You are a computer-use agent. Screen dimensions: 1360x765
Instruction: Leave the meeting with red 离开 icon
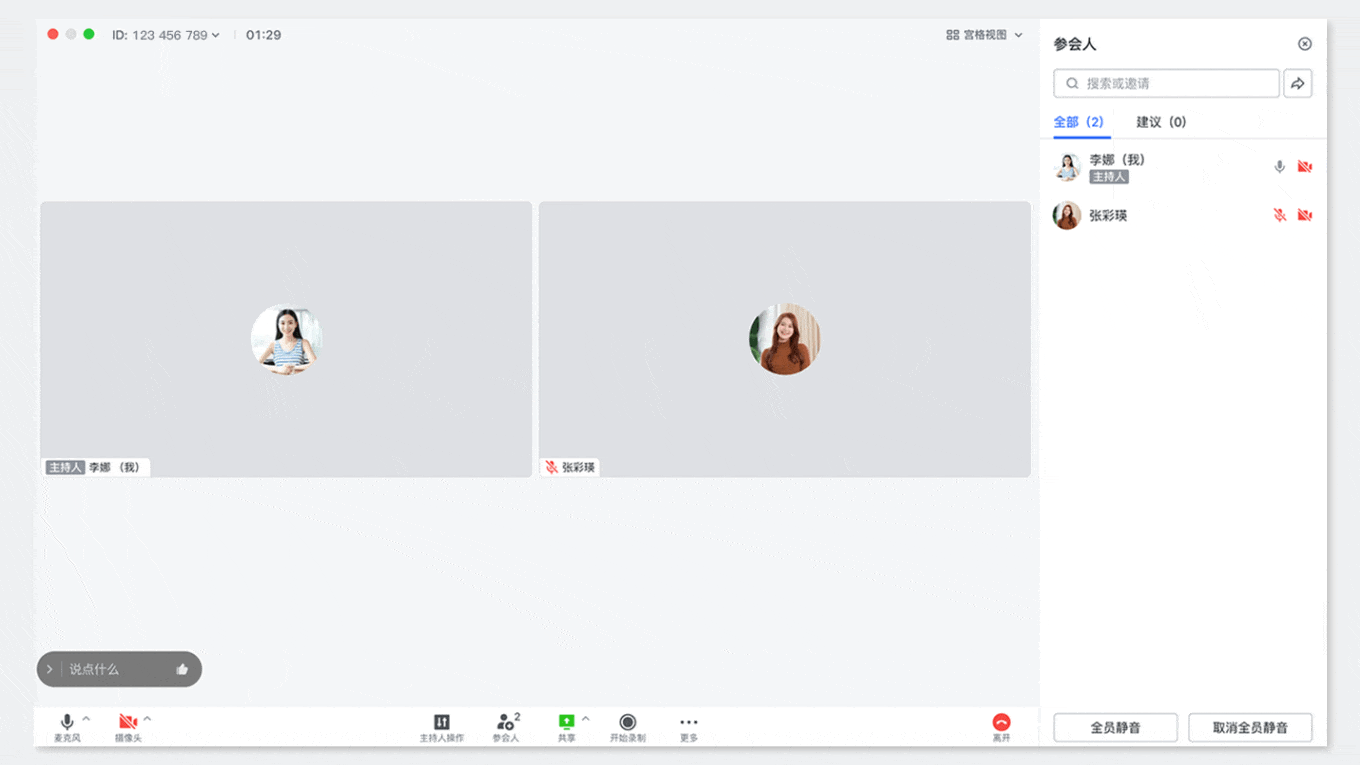pyautogui.click(x=1001, y=723)
